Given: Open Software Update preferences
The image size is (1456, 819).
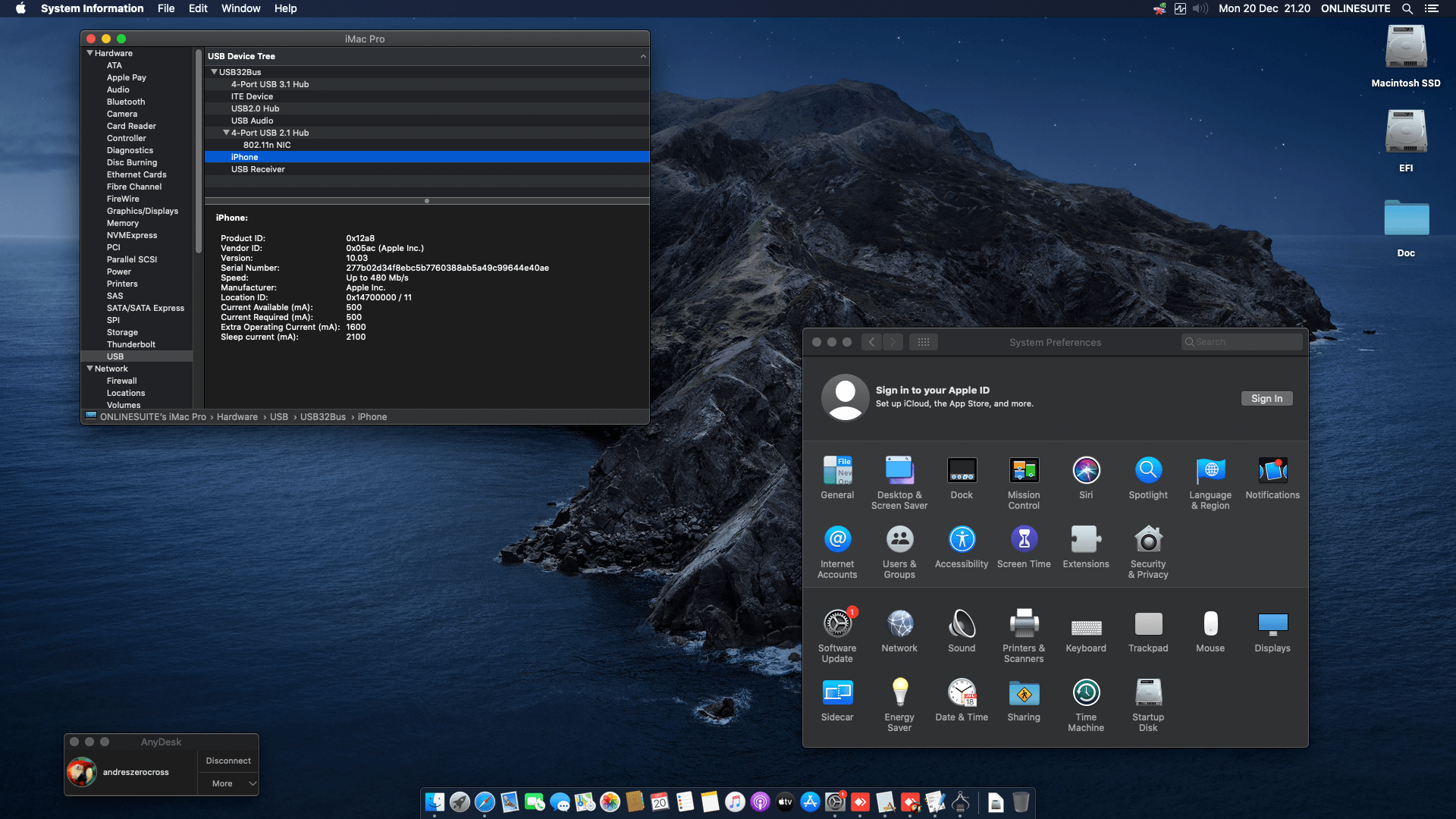Looking at the screenshot, I should coord(837,635).
